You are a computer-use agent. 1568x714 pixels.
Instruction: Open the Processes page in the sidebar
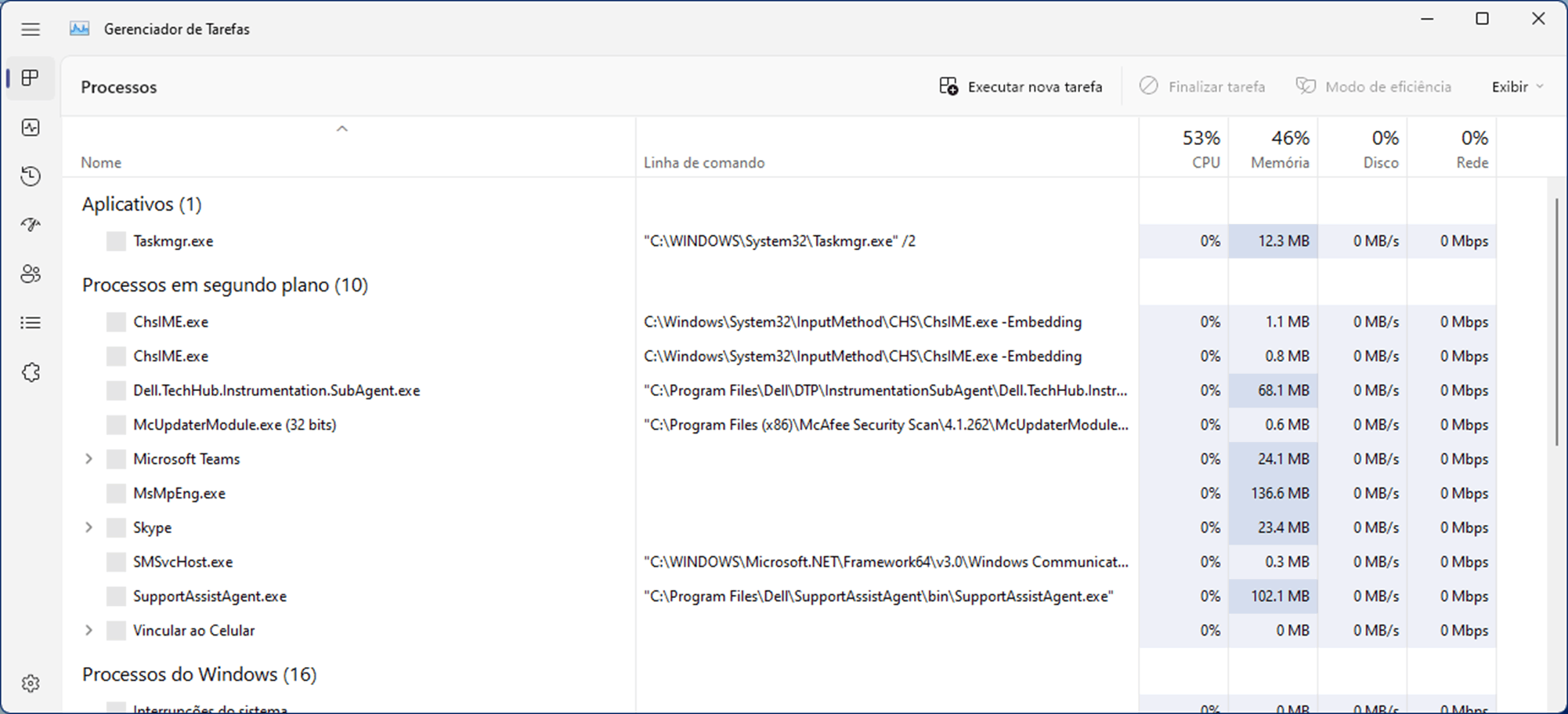click(31, 78)
